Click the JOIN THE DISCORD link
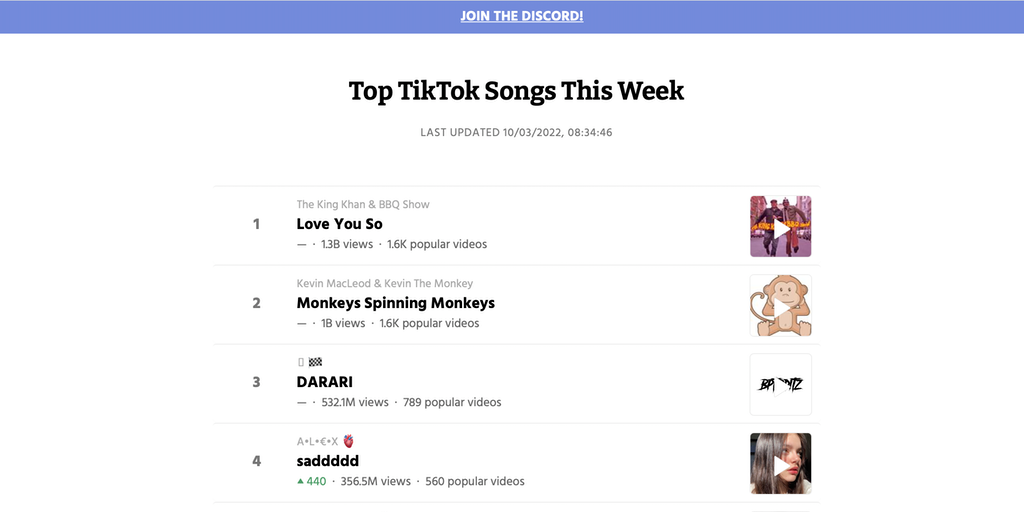1024x512 pixels. [521, 16]
